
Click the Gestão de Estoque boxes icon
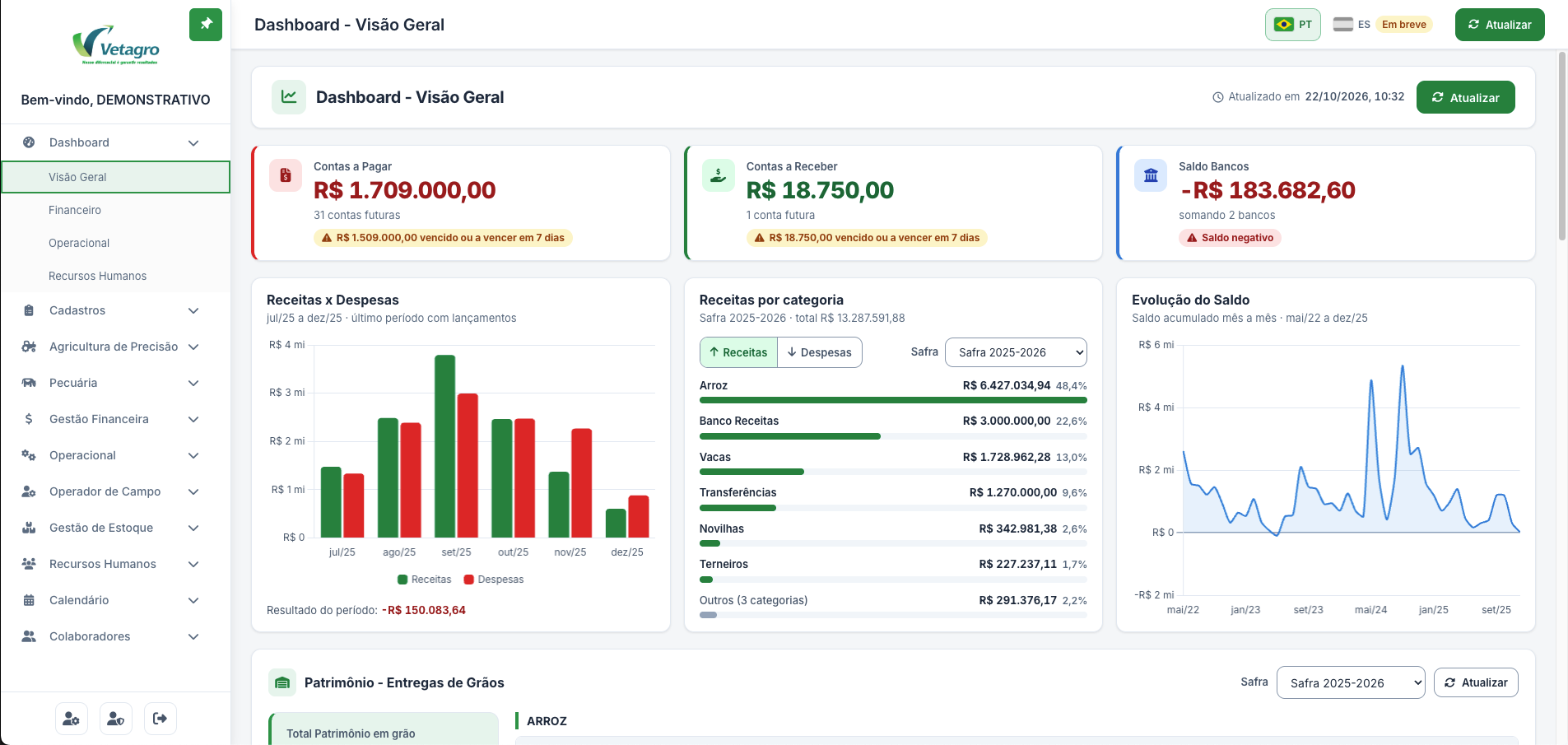(x=29, y=528)
